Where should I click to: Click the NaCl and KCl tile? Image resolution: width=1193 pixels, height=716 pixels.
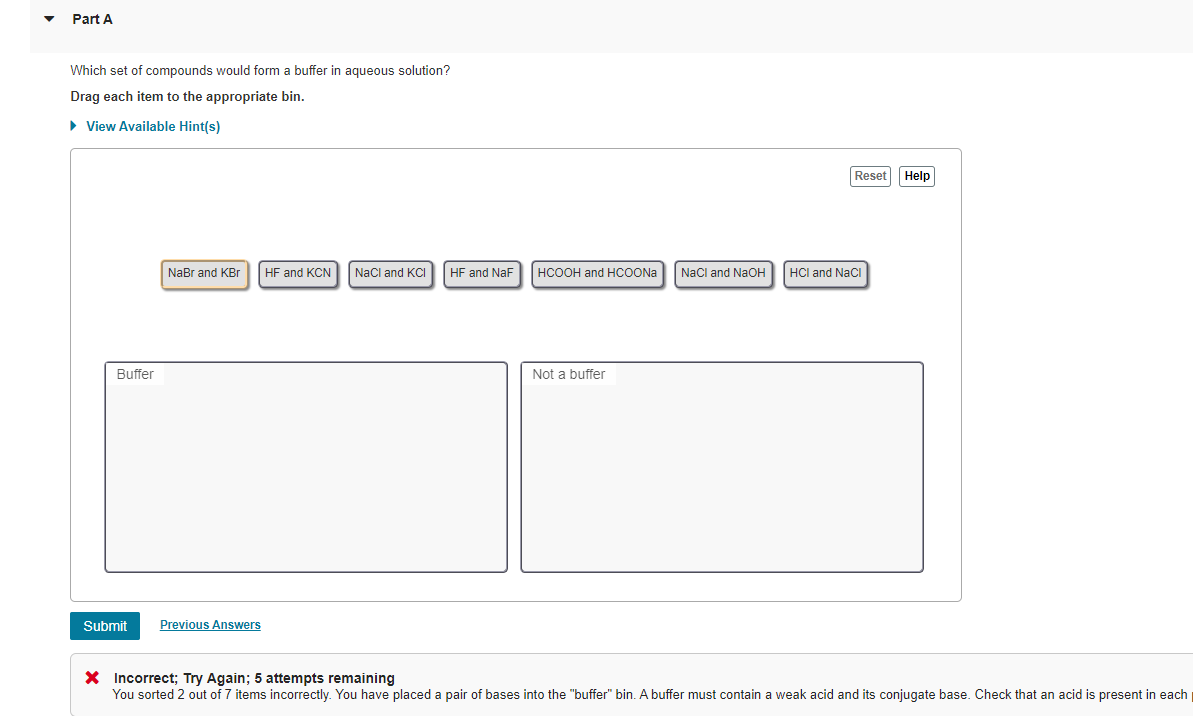(390, 273)
